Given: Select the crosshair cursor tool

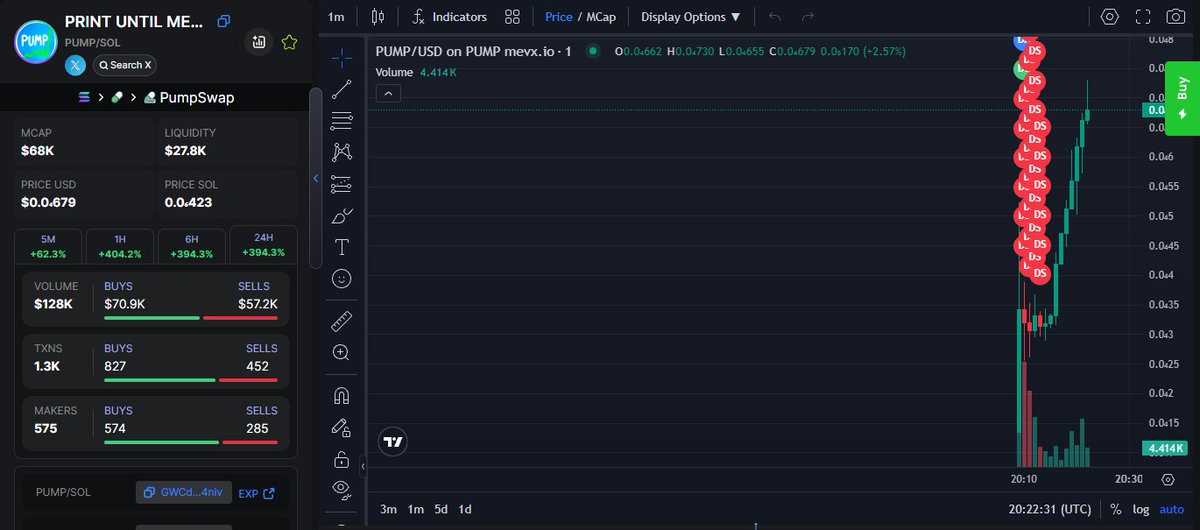Looking at the screenshot, I should tap(342, 56).
